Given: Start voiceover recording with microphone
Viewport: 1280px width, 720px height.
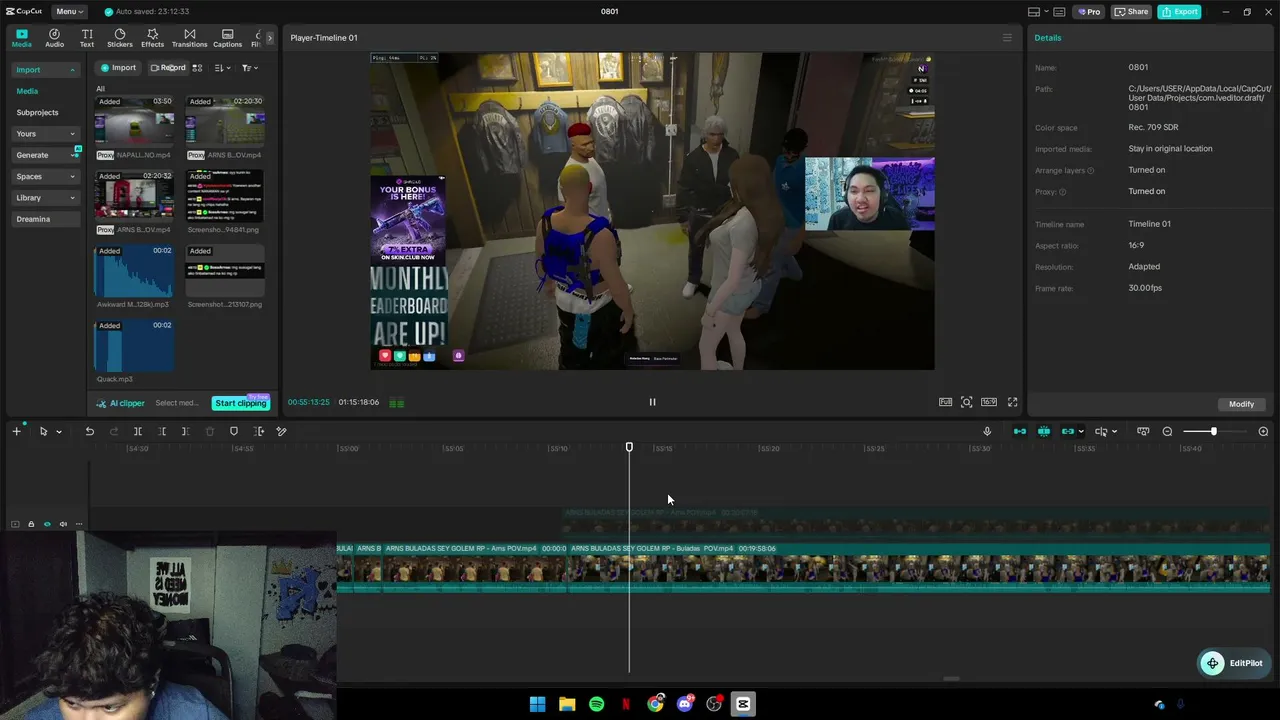Looking at the screenshot, I should click(987, 431).
